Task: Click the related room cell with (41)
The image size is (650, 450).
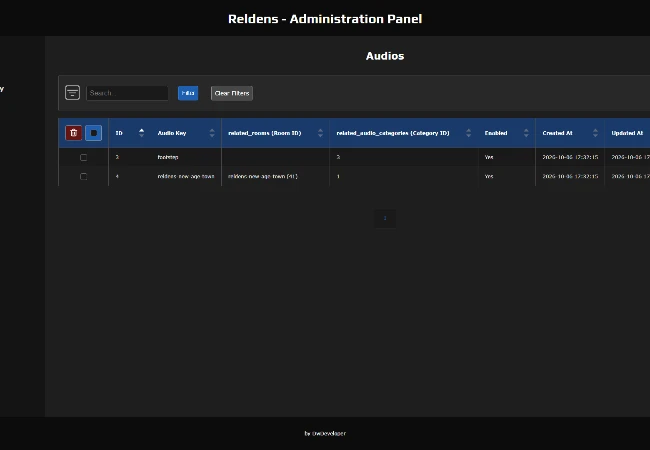Action: (x=263, y=176)
